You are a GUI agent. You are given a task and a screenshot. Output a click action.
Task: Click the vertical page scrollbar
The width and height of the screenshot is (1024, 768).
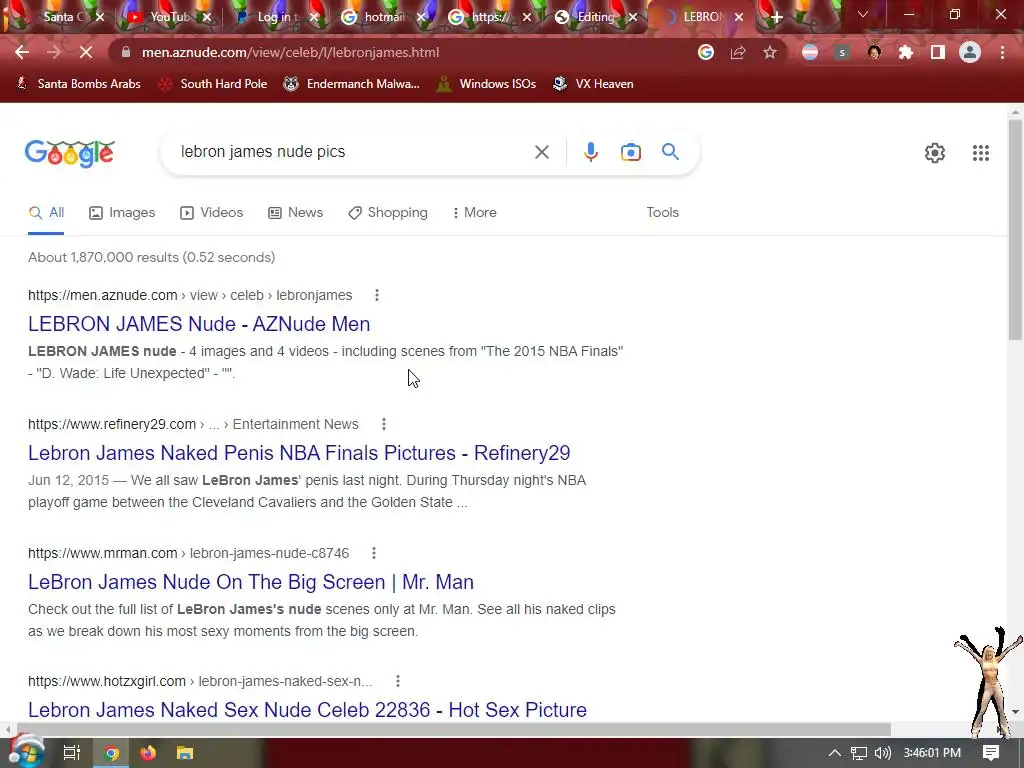click(1015, 229)
